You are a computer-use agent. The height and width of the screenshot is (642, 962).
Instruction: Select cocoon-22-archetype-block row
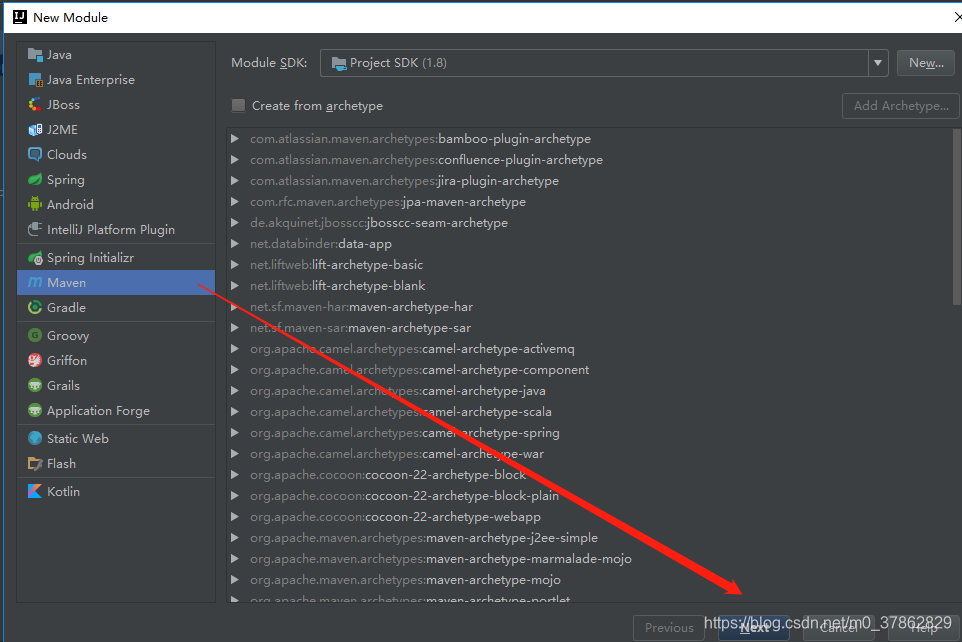point(589,474)
